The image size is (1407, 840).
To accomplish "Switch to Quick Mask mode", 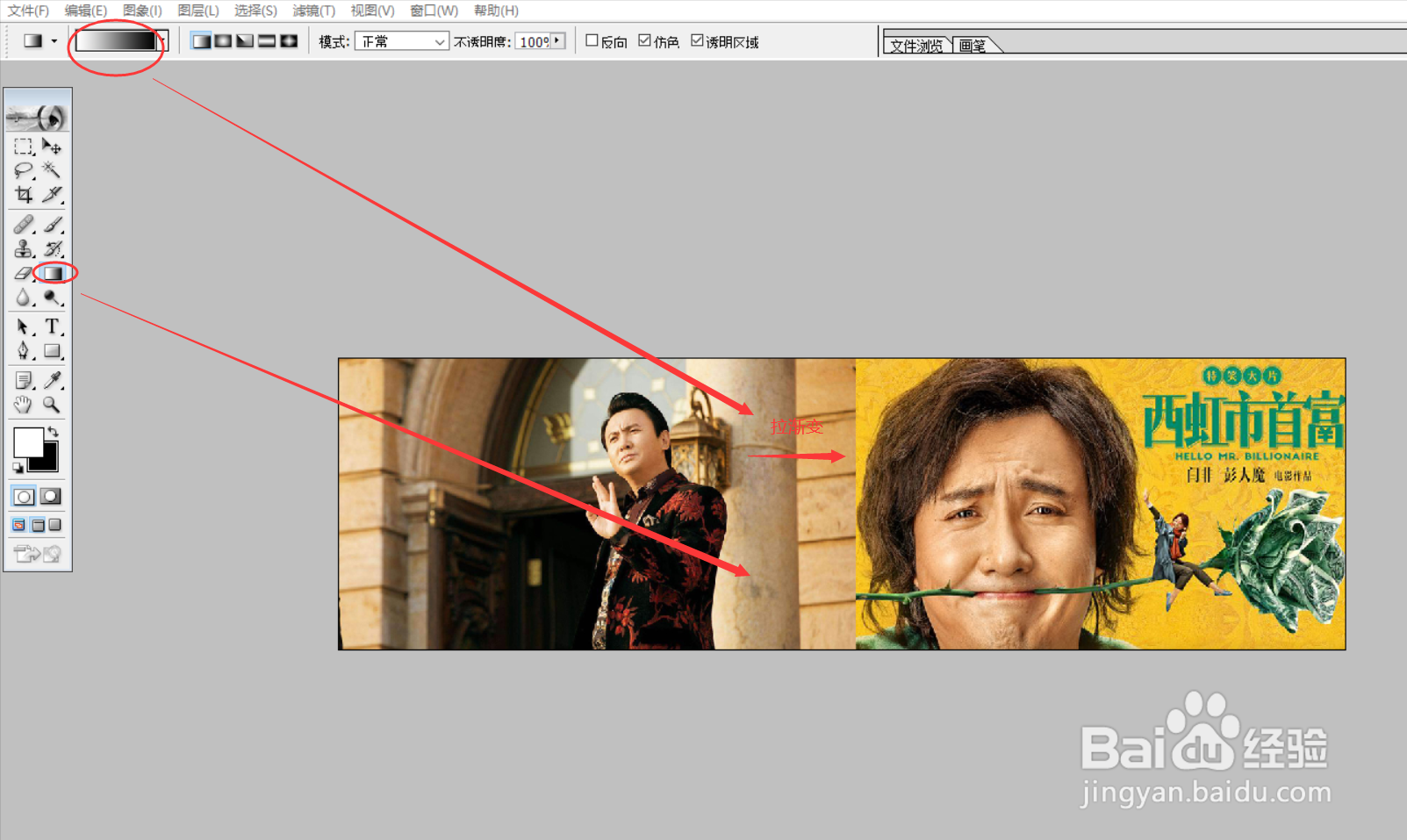I will [x=52, y=497].
